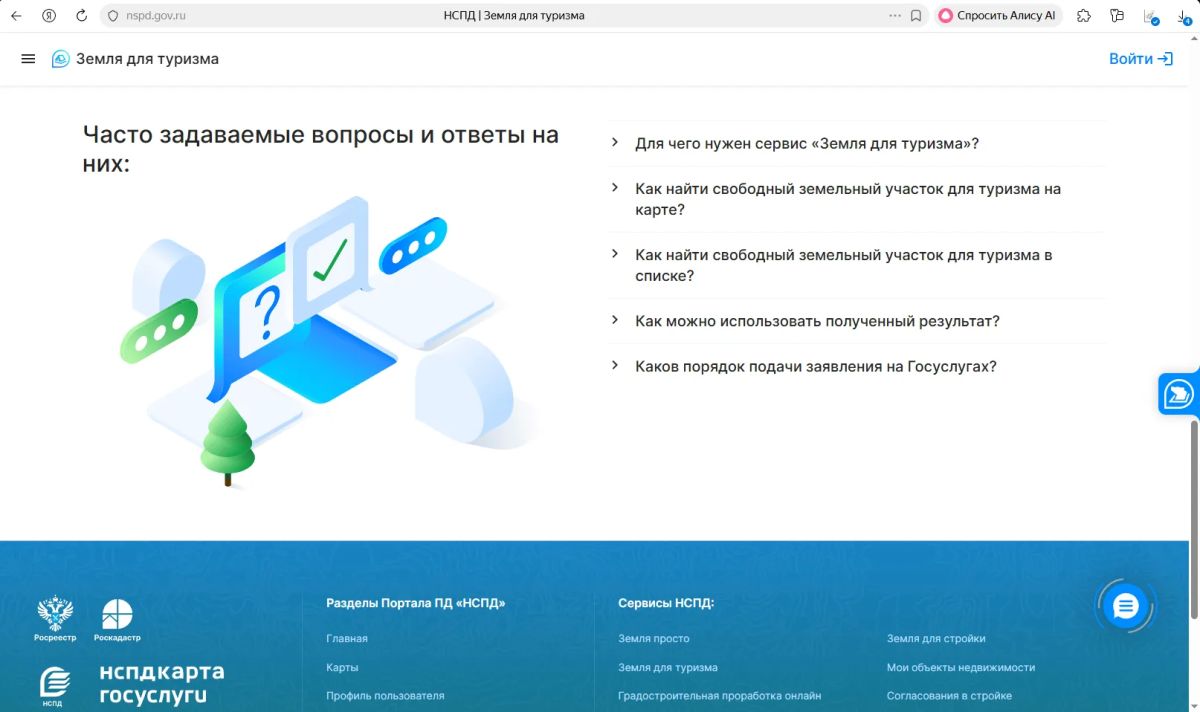Go back with the browser back arrow
Image resolution: width=1200 pixels, height=712 pixels.
pyautogui.click(x=16, y=16)
